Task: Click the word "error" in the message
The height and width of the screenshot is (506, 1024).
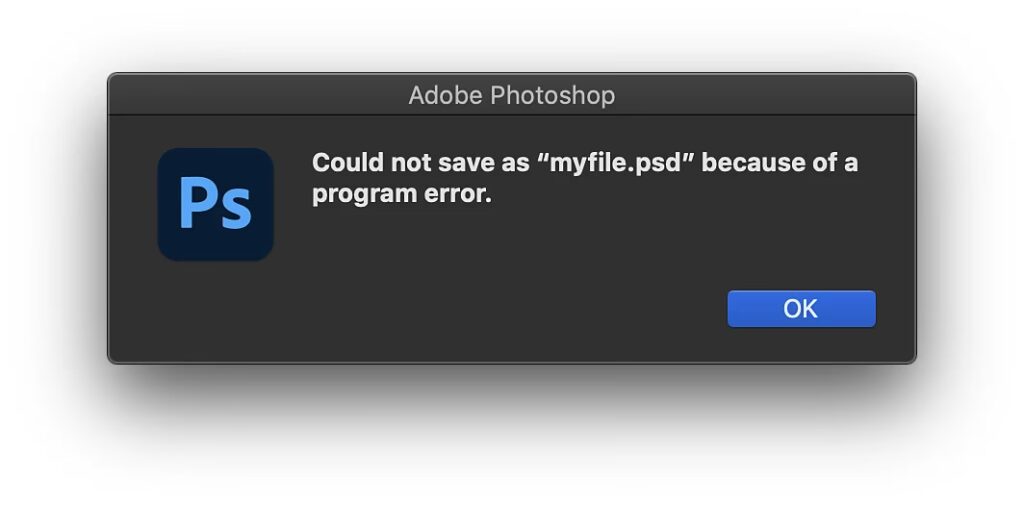Action: point(461,194)
